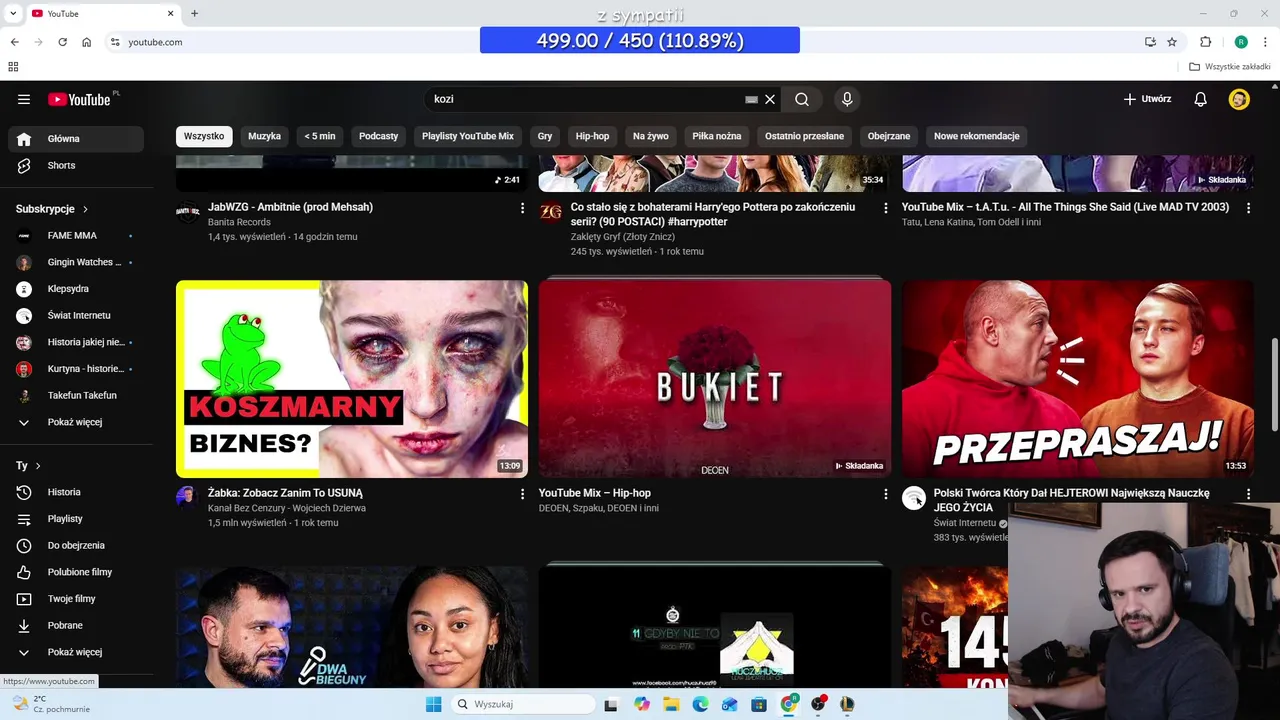Select the Nowe rekomendacje chip
The width and height of the screenshot is (1280, 720).
977,136
